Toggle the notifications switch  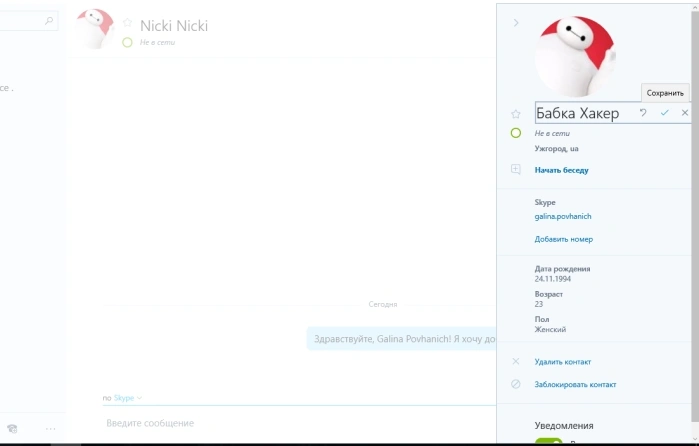[548, 441]
